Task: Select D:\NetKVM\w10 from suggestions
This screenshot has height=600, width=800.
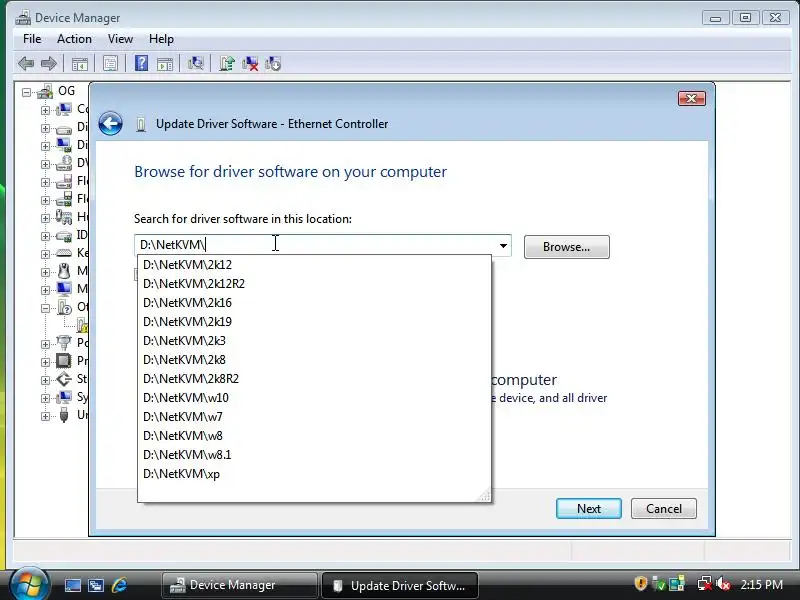Action: (x=314, y=397)
